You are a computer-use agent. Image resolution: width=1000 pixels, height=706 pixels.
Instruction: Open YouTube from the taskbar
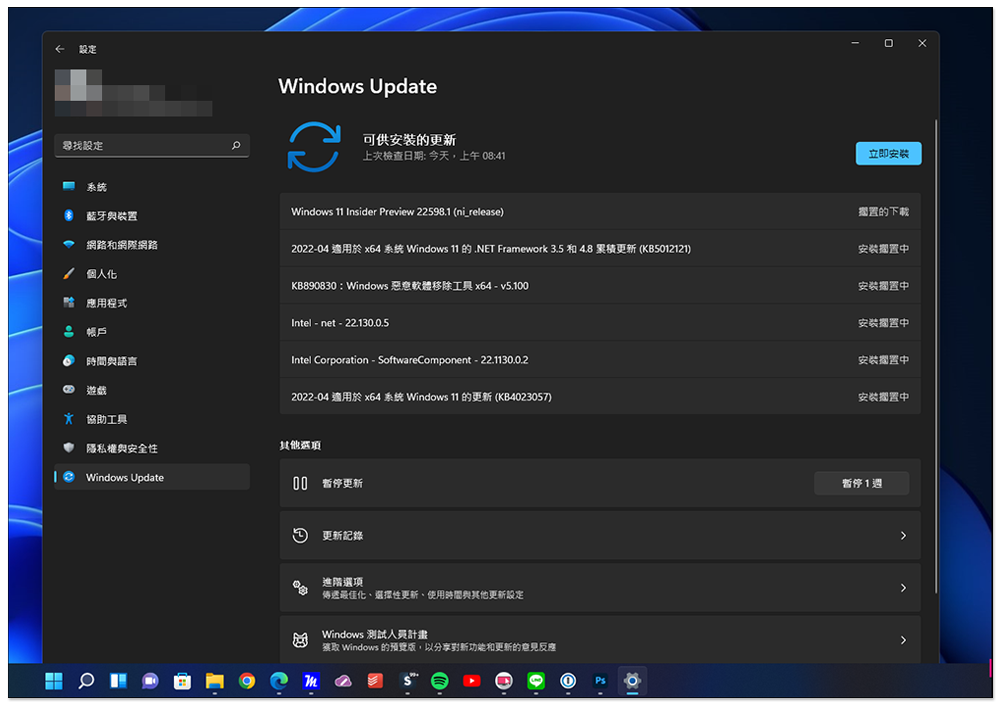[x=472, y=681]
